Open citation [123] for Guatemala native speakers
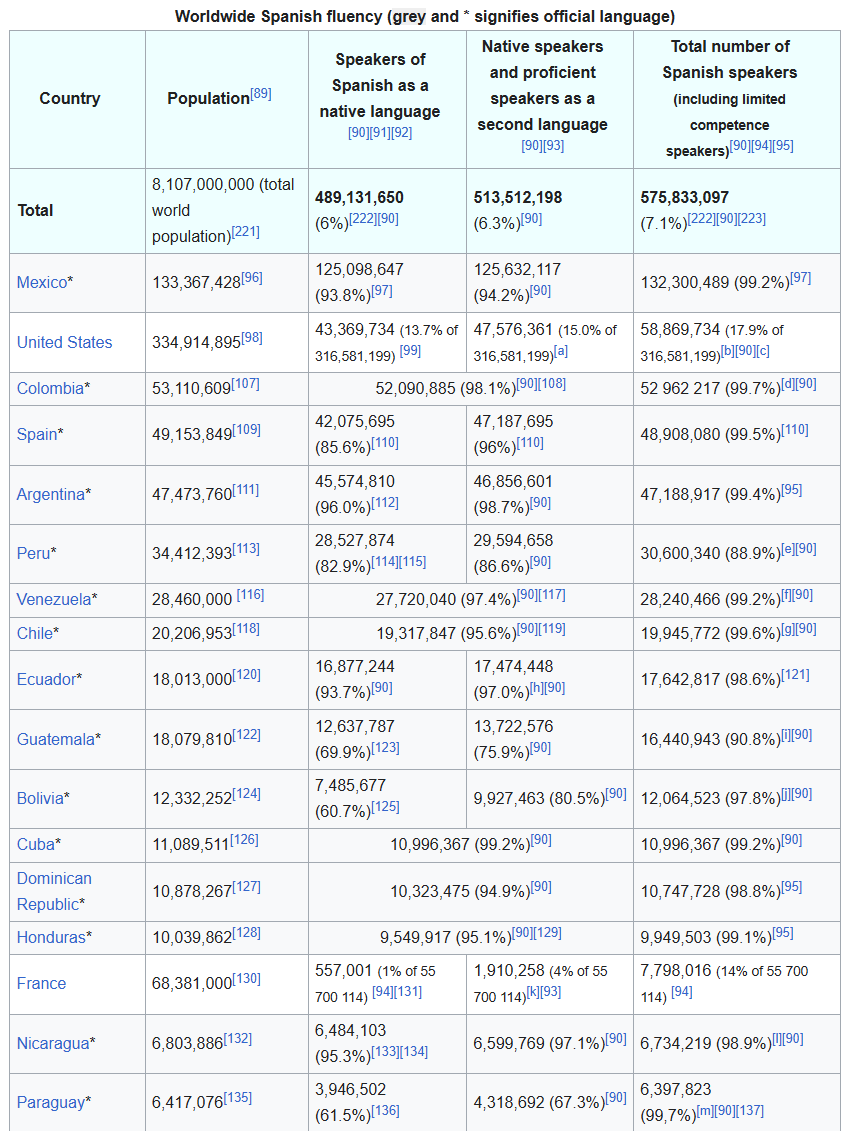This screenshot has height=1131, width=854. tap(385, 748)
